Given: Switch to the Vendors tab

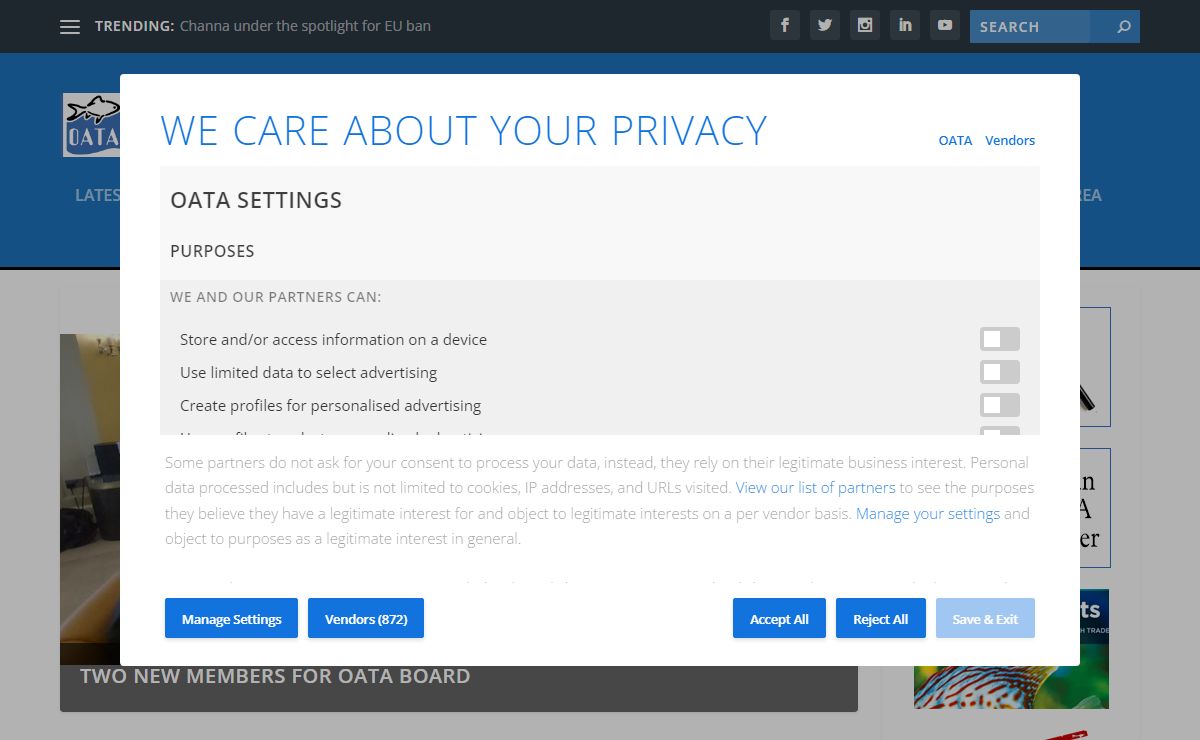Looking at the screenshot, I should [1010, 141].
